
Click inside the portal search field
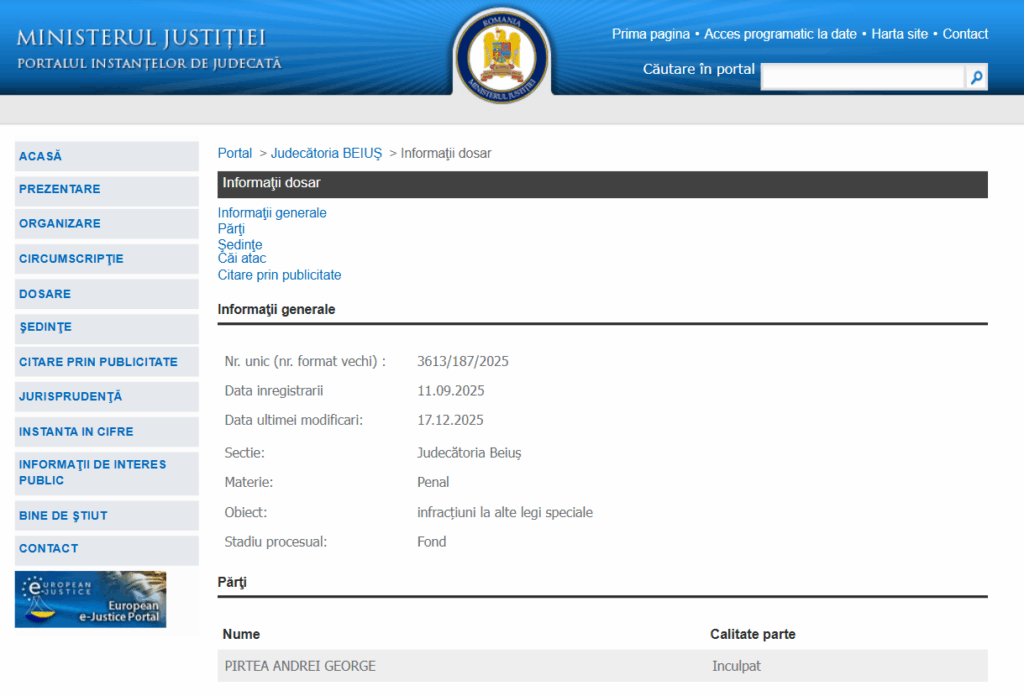pyautogui.click(x=862, y=77)
